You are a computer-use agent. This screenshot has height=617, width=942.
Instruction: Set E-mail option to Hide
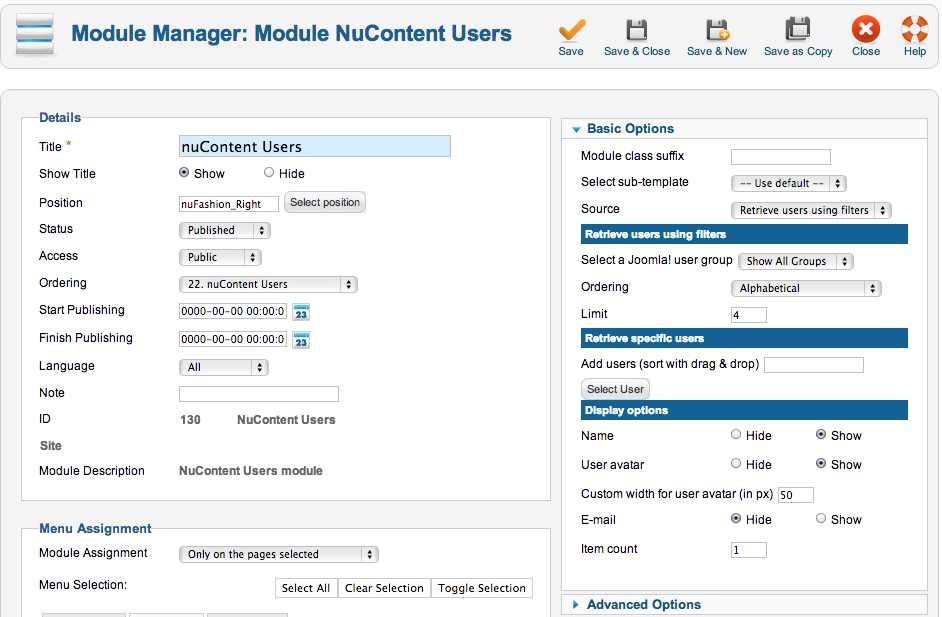[736, 518]
